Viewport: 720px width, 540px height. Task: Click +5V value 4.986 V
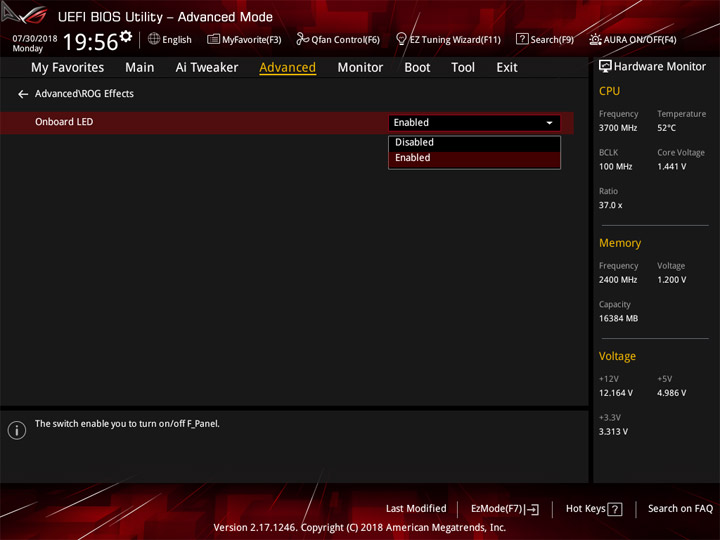coord(671,393)
